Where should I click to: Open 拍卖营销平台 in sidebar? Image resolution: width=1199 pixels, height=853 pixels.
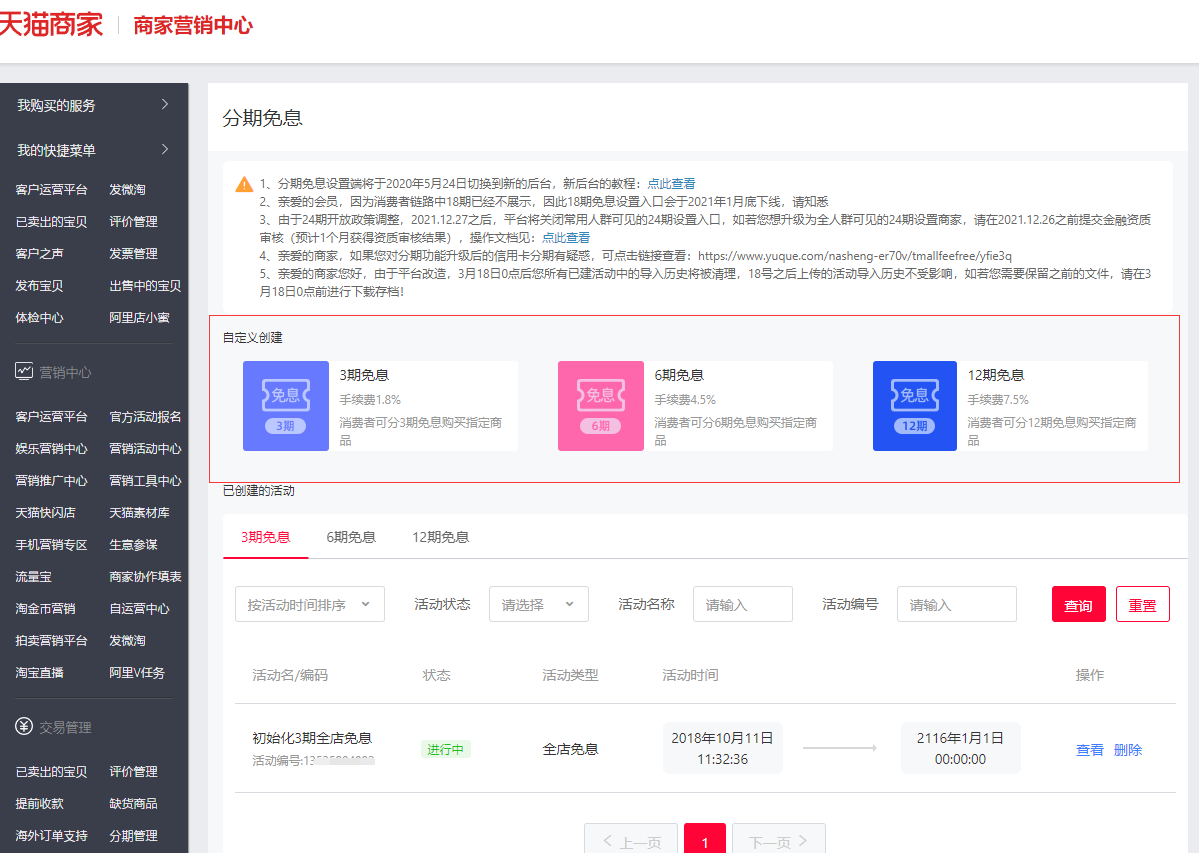pos(51,641)
